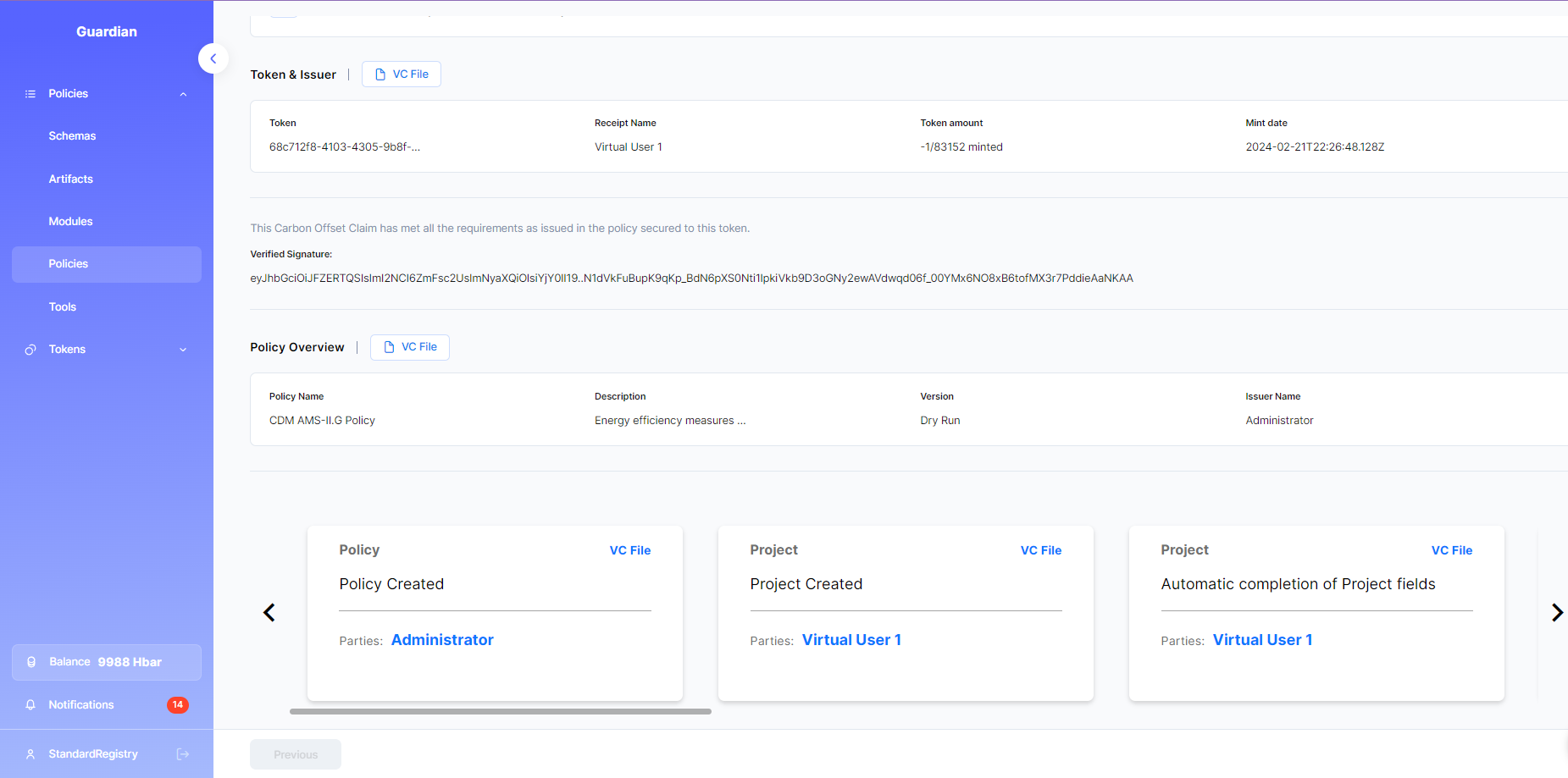Click the Tokens coin icon in sidebar
The height and width of the screenshot is (778, 1568).
pos(30,350)
